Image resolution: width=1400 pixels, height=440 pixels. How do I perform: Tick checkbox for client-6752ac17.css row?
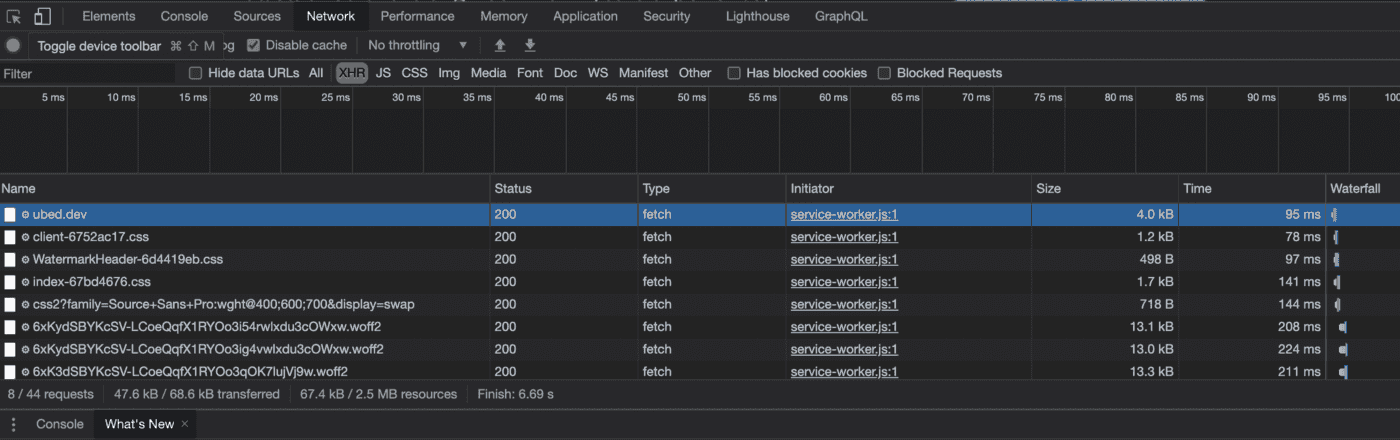[x=10, y=237]
